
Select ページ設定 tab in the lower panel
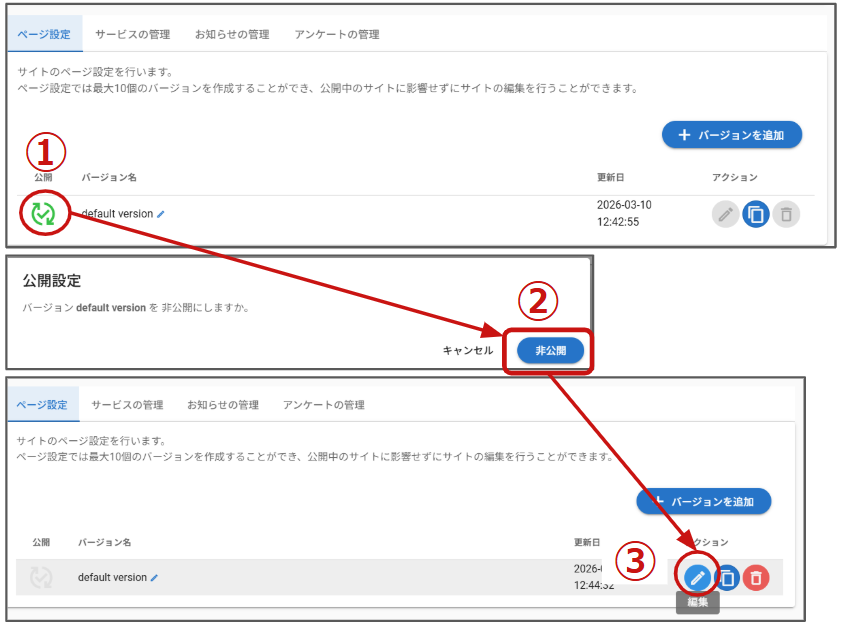pos(42,405)
